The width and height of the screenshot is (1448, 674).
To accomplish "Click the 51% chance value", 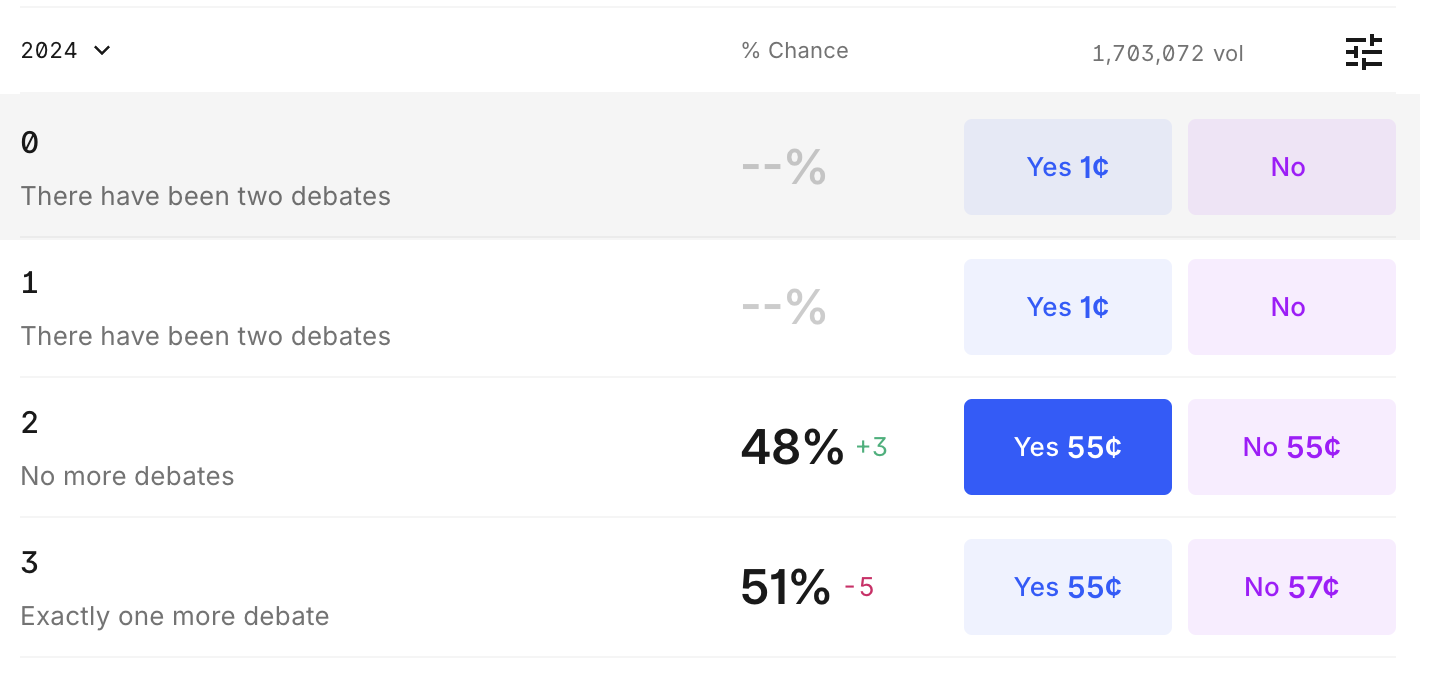I will [x=785, y=587].
